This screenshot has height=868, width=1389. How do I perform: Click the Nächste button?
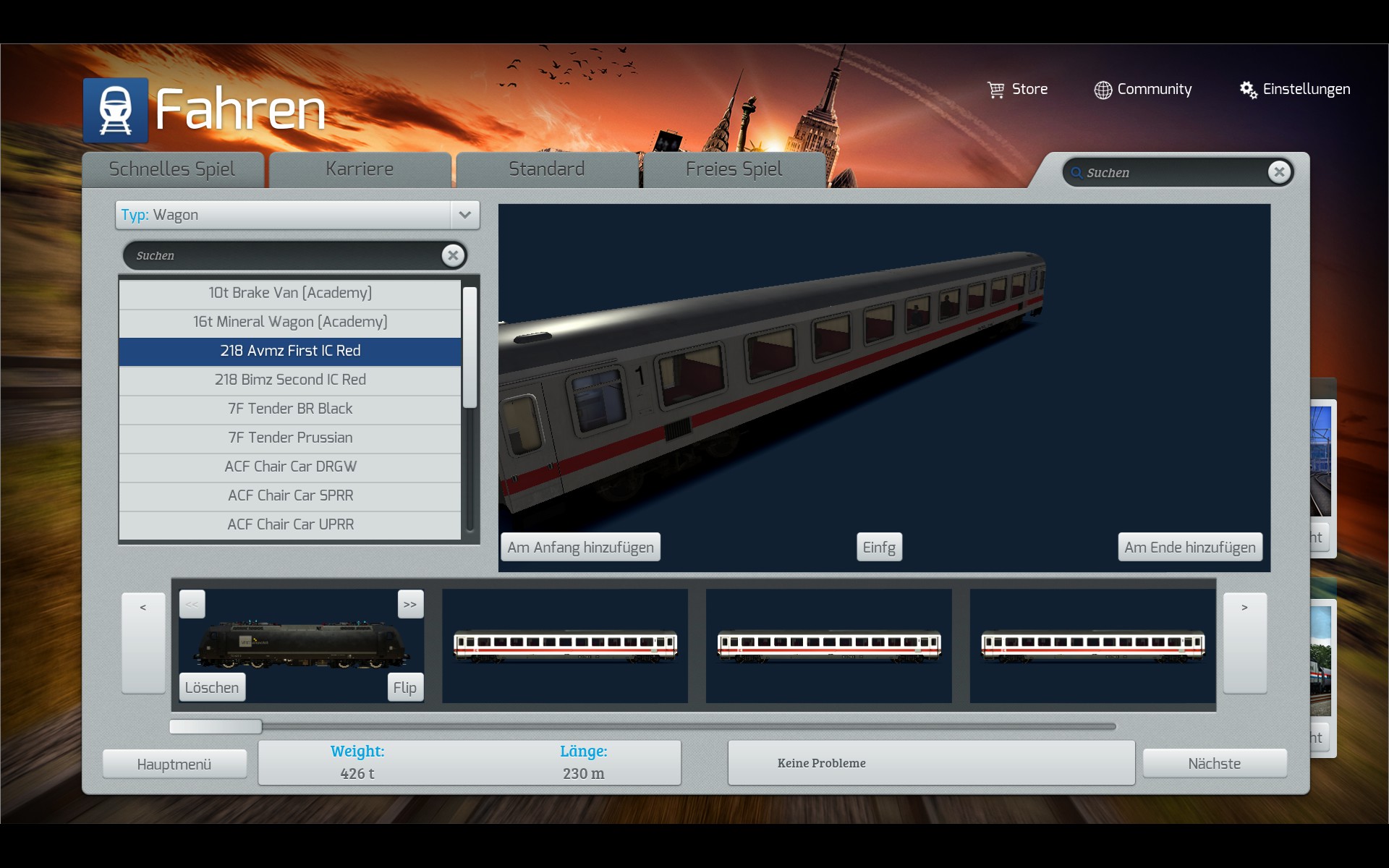(1214, 763)
